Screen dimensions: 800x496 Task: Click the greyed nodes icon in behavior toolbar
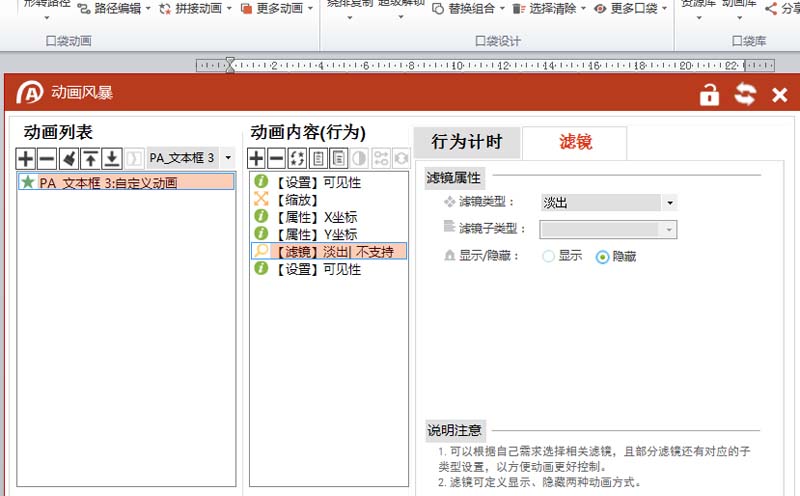(381, 159)
